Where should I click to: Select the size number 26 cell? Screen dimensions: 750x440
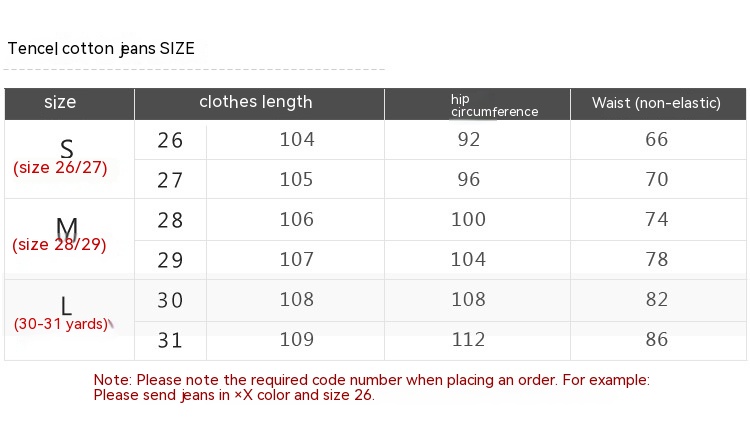pos(171,140)
